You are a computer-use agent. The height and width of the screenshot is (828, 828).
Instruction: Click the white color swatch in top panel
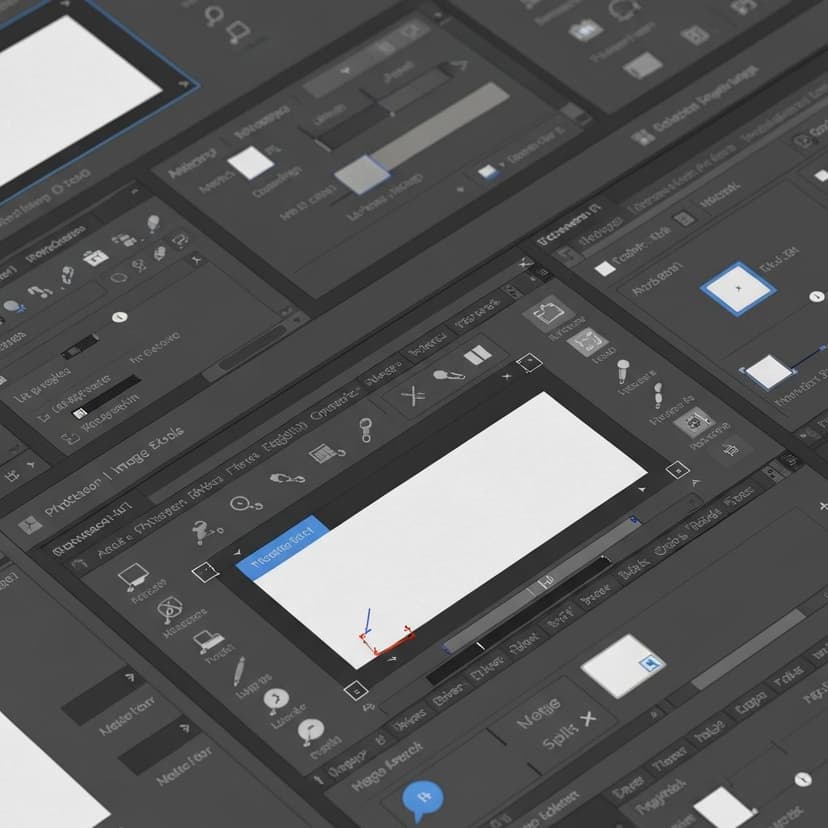click(250, 162)
